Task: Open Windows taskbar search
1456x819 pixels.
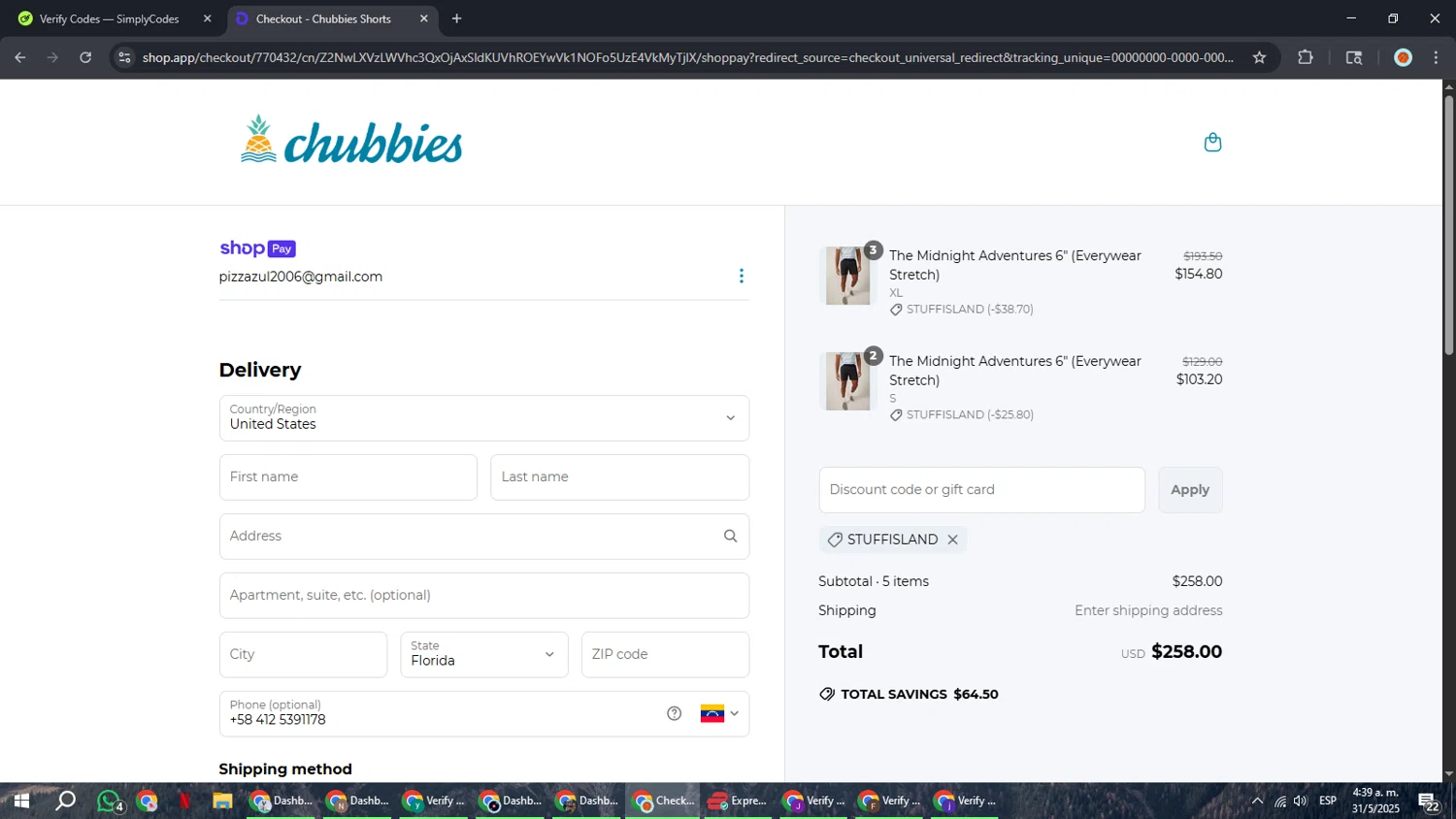Action: coord(65,802)
